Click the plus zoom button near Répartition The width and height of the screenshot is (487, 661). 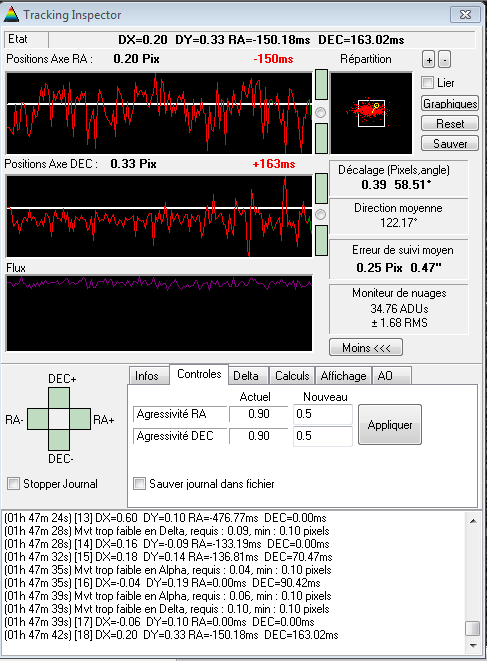coord(428,59)
